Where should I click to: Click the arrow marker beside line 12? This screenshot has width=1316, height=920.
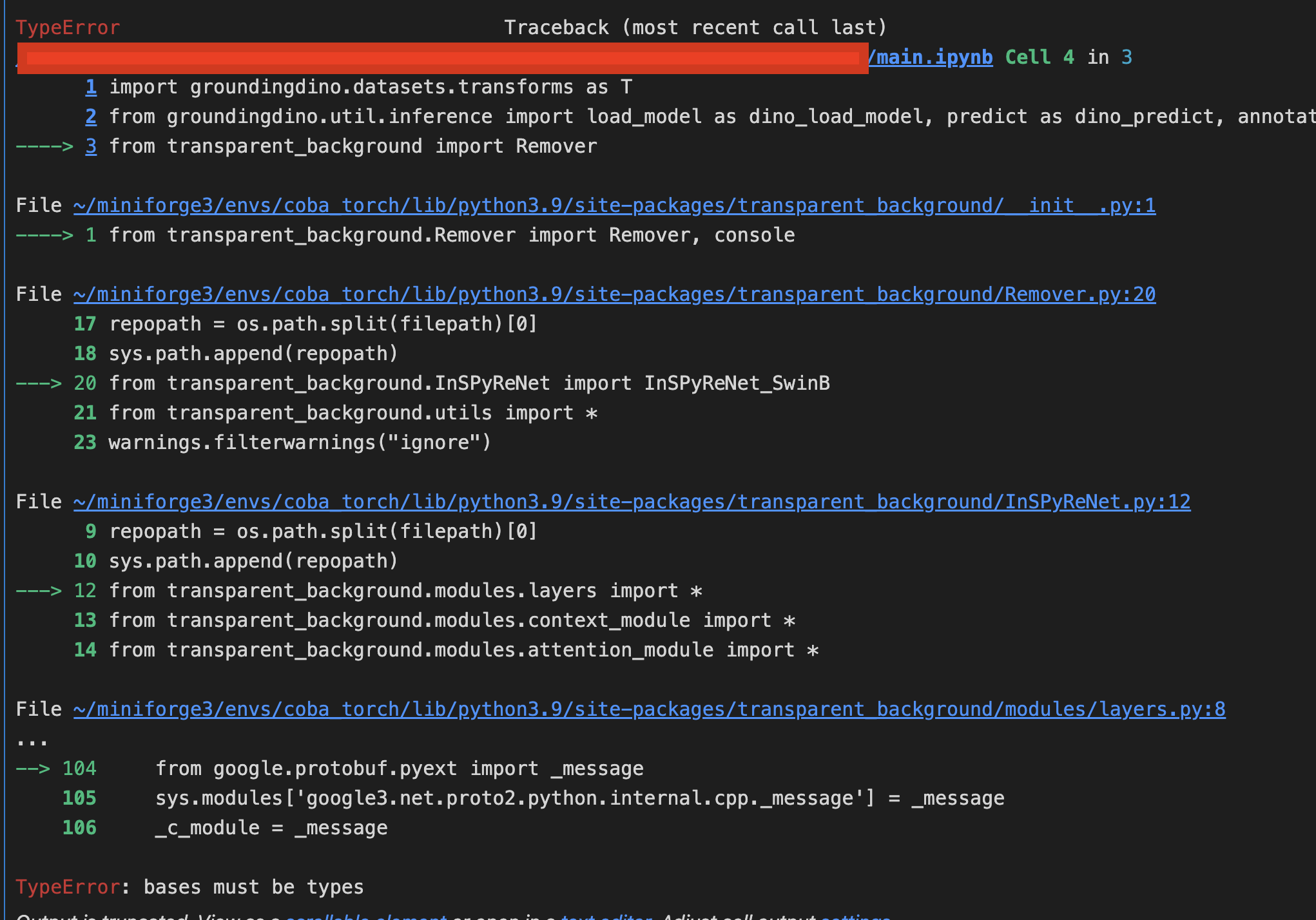point(40,590)
